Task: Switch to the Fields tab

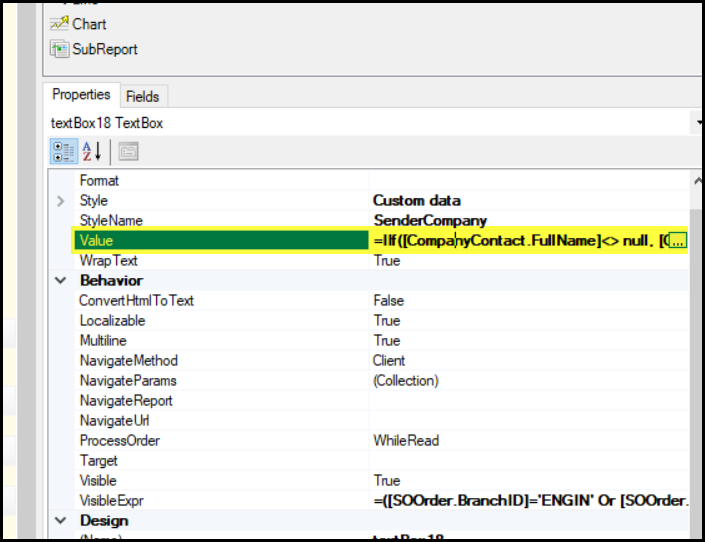Action: [x=142, y=97]
